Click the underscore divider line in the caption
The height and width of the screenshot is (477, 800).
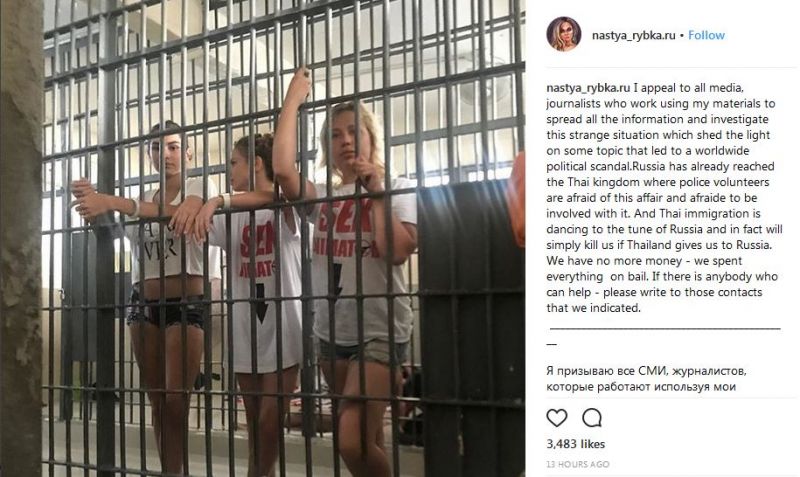tap(663, 329)
